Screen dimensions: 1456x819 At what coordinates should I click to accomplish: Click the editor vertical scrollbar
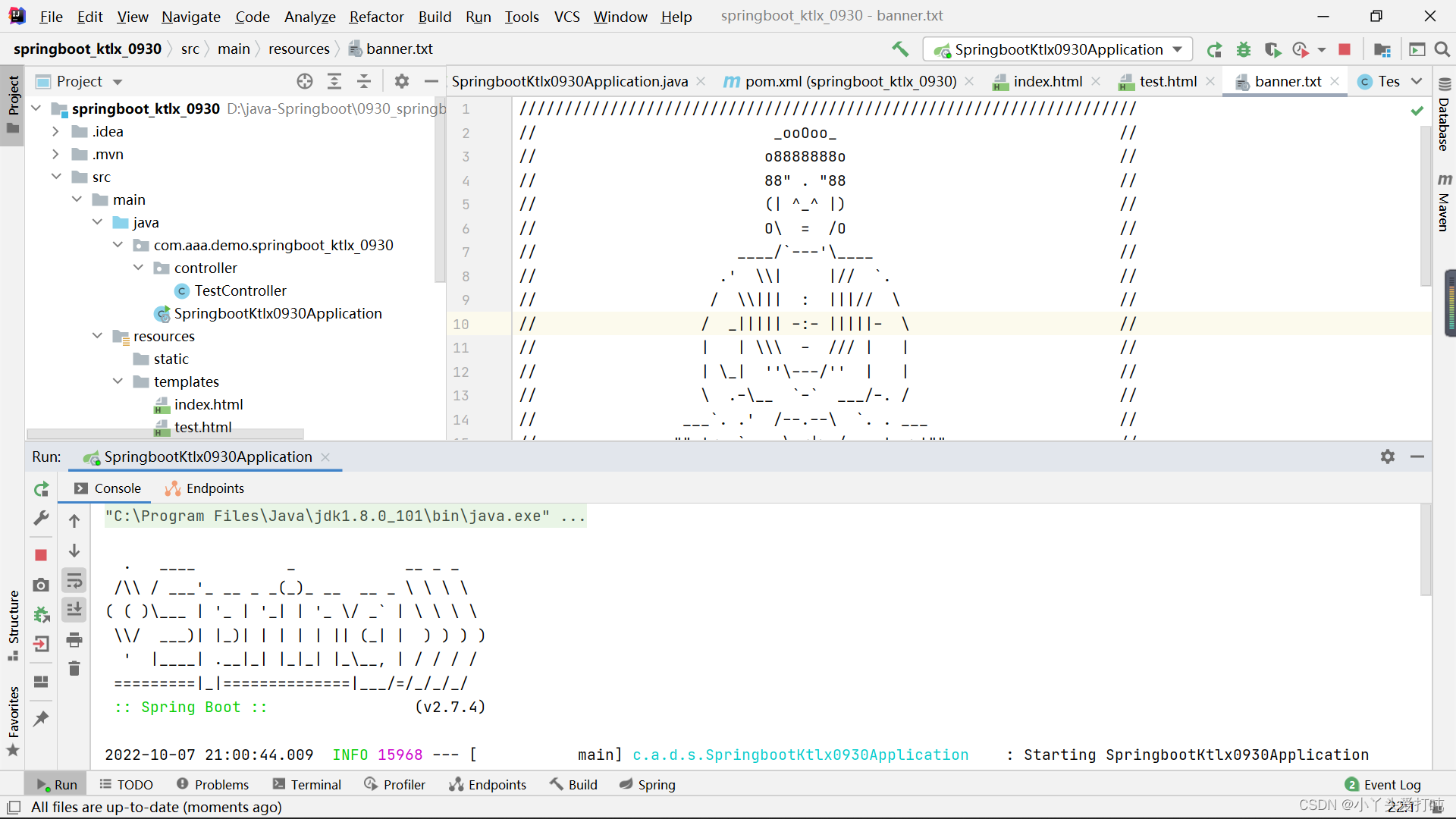[x=1426, y=207]
